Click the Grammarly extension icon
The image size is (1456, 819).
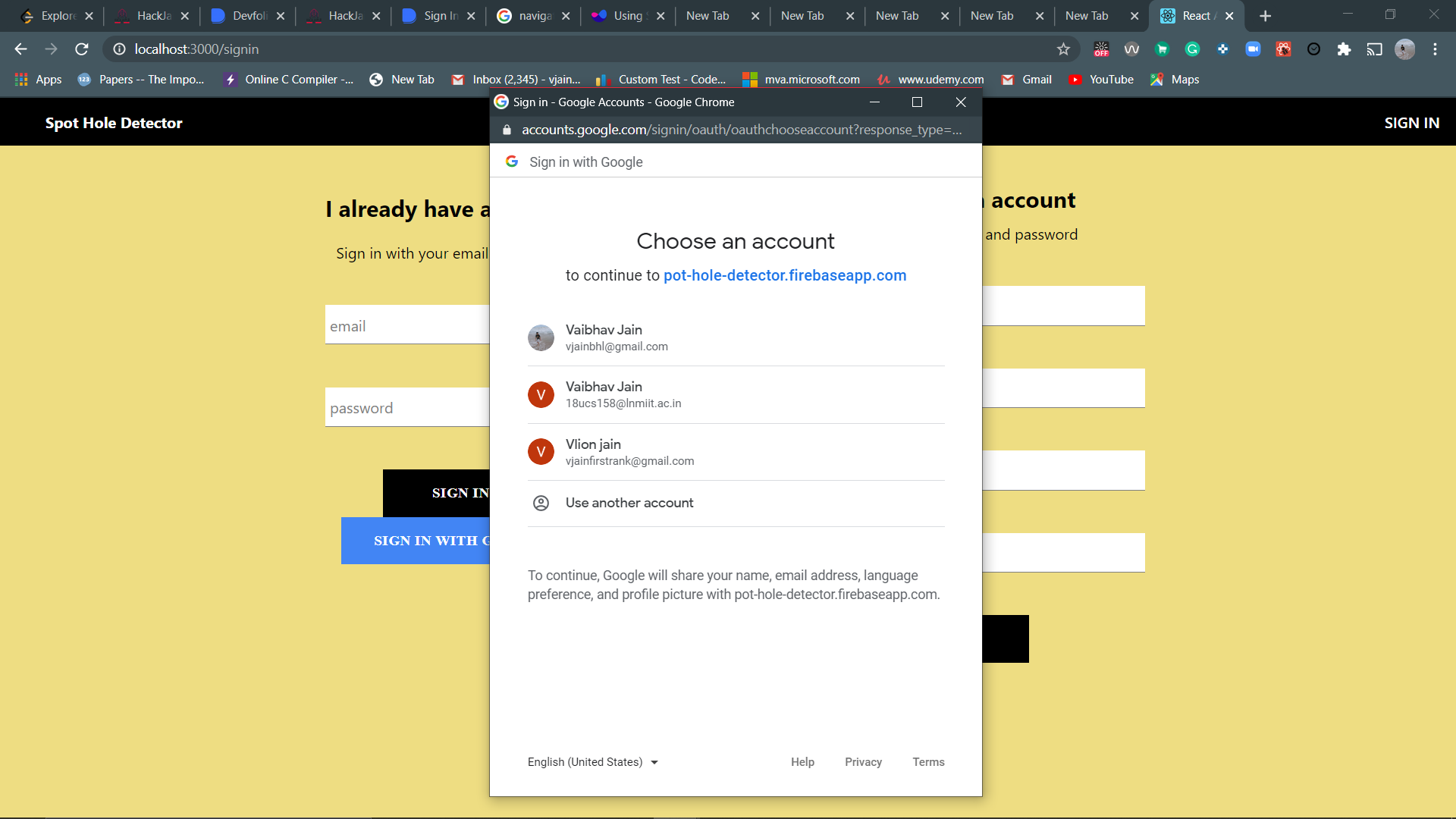click(x=1192, y=49)
